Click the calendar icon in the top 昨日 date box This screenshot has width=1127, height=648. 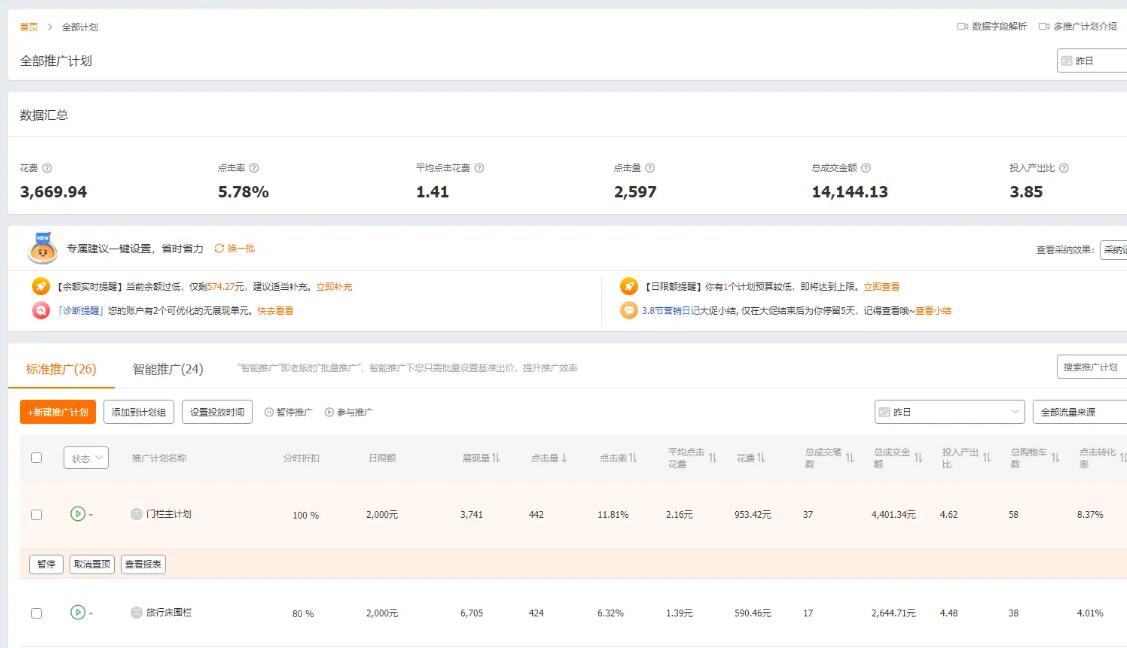click(1067, 61)
